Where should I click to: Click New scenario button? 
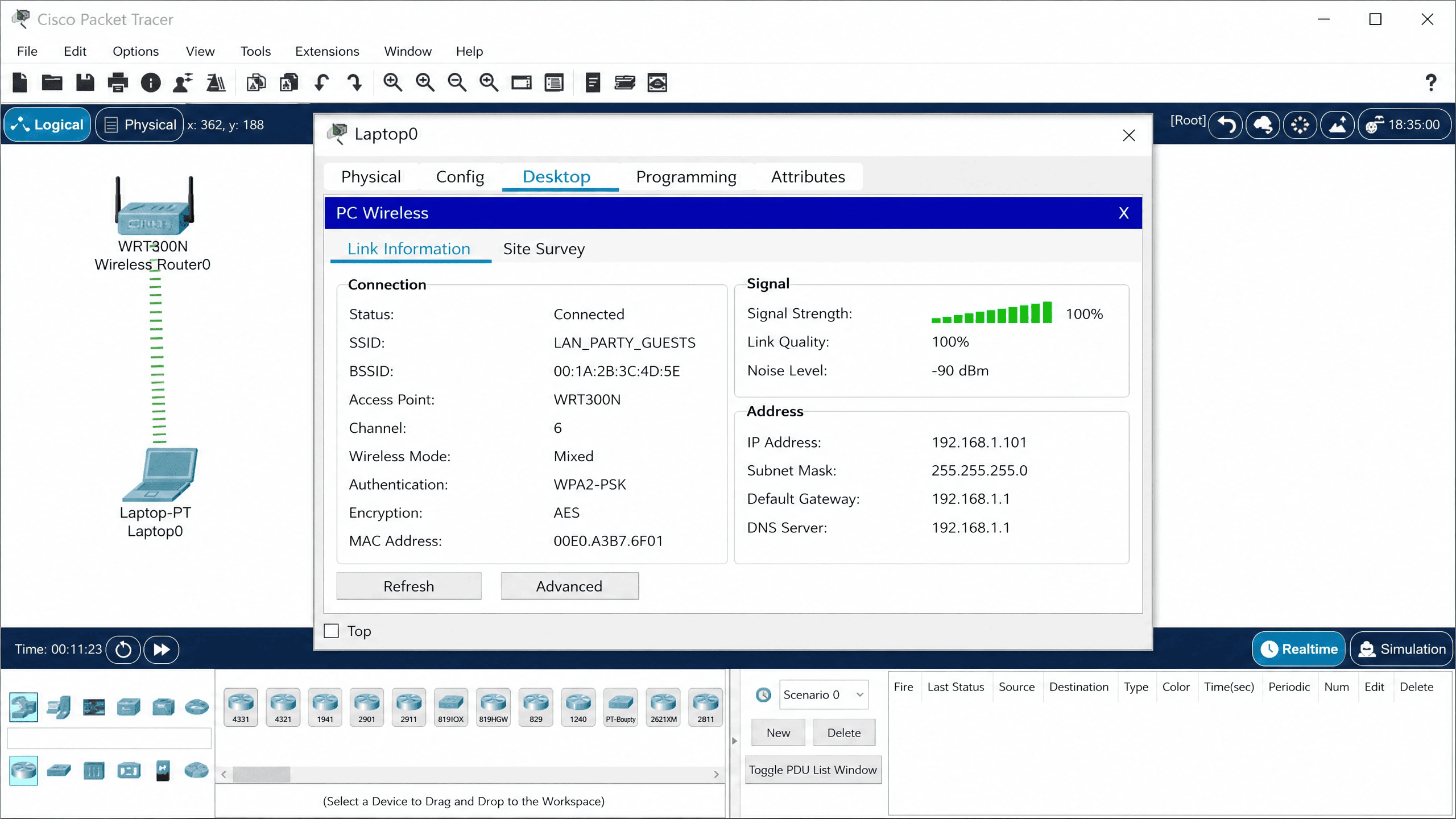[778, 733]
